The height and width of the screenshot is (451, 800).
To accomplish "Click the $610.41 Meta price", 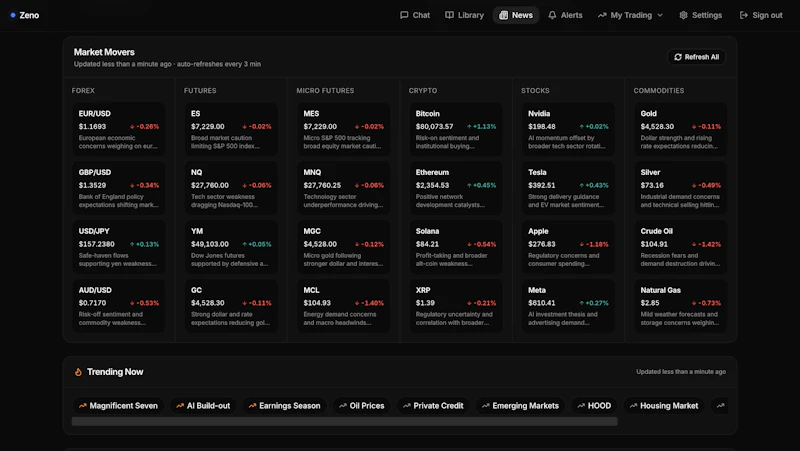I will click(x=542, y=303).
